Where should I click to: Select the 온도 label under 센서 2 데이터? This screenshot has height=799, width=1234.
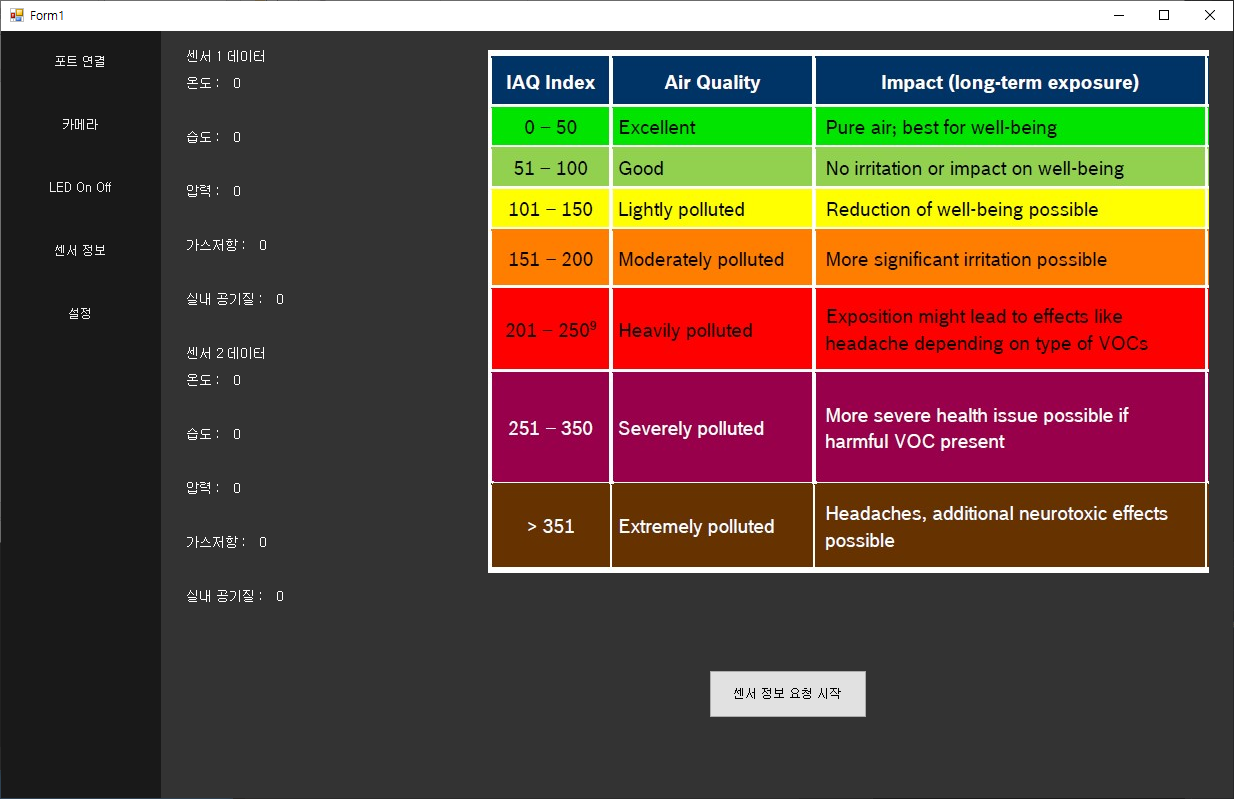click(x=203, y=381)
